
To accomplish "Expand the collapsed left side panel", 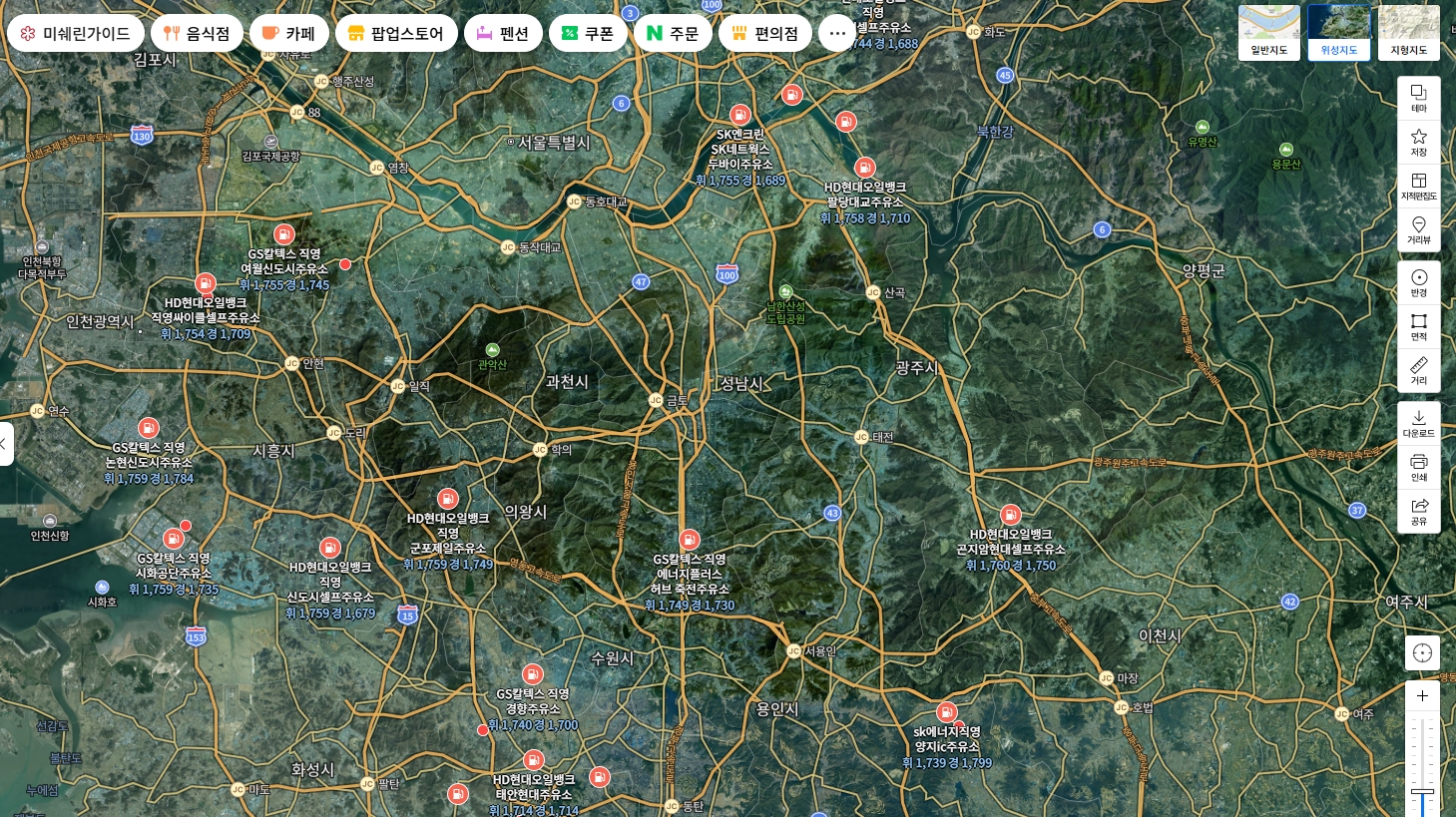I will coord(6,444).
